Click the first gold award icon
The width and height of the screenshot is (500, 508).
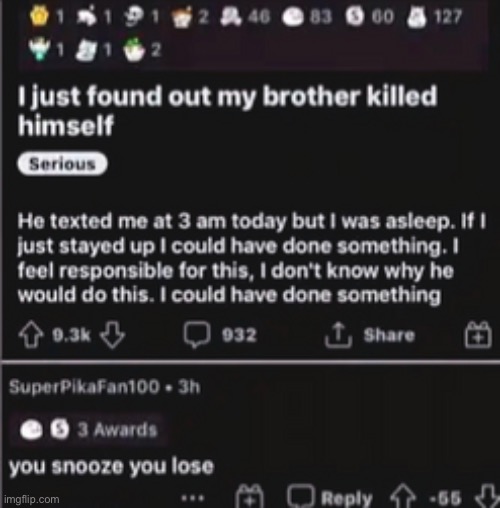[x=39, y=16]
